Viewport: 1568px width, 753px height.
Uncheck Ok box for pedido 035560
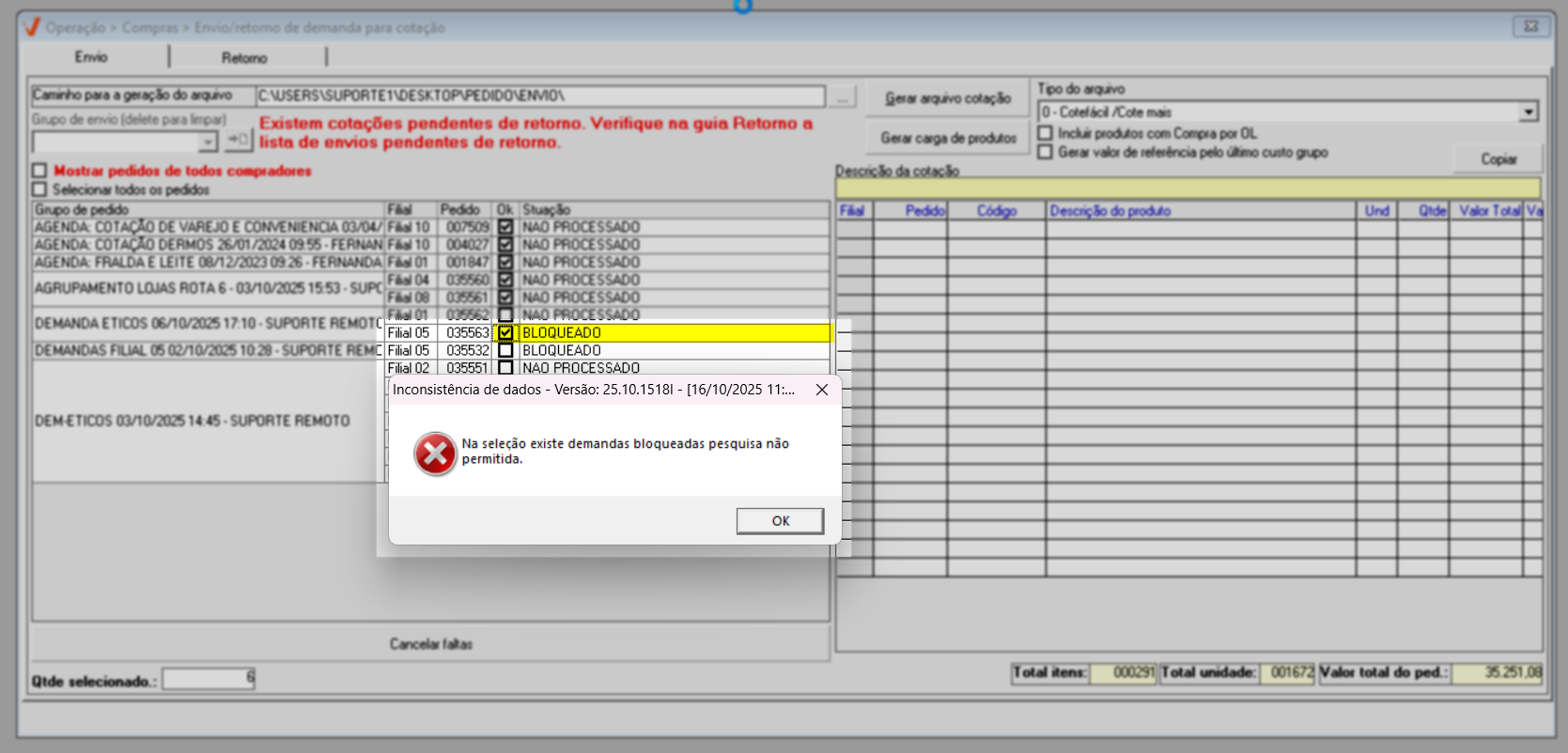505,280
